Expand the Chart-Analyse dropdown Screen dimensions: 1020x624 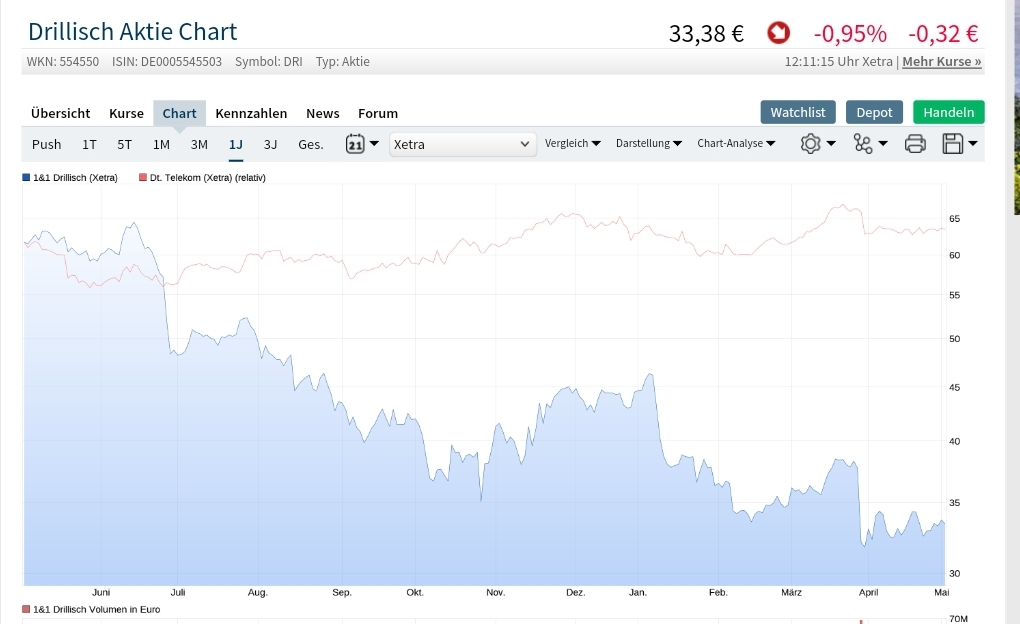point(737,144)
